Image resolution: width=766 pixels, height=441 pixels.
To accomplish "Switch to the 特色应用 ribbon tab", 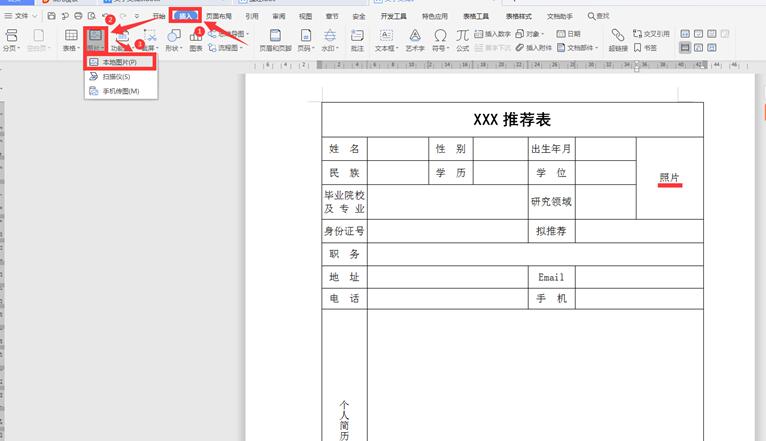I will click(x=435, y=16).
